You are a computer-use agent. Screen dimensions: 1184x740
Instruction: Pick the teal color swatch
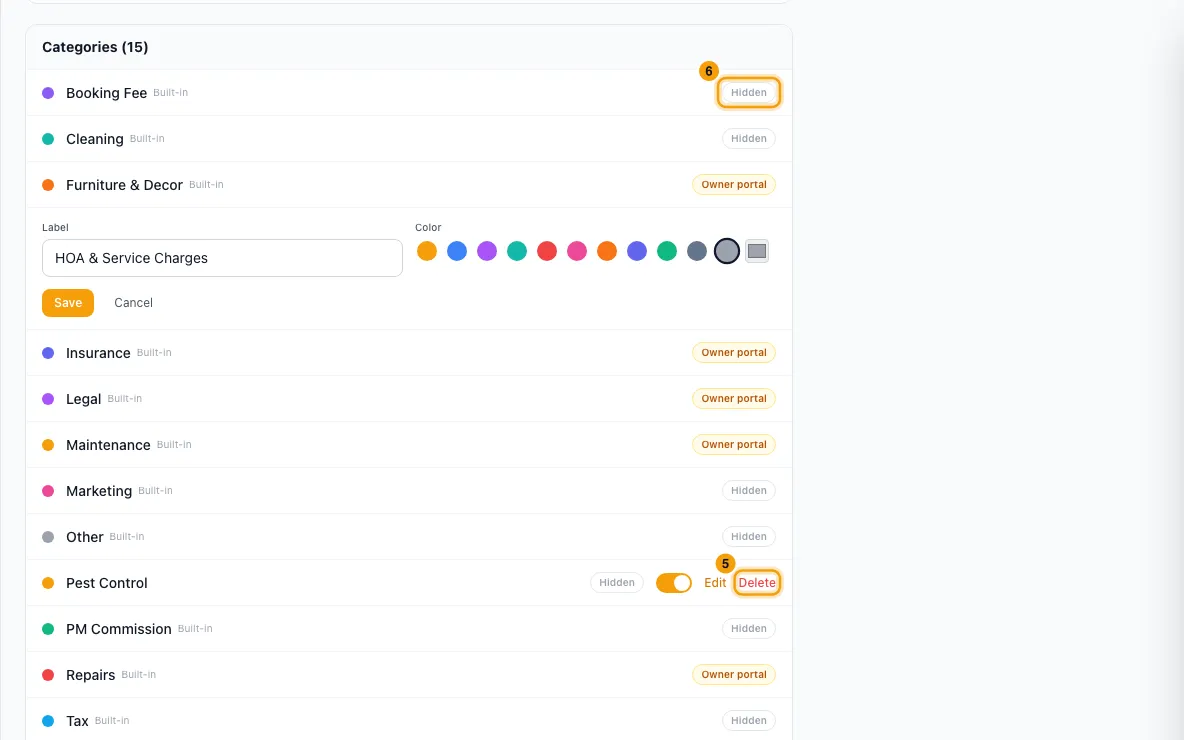516,251
